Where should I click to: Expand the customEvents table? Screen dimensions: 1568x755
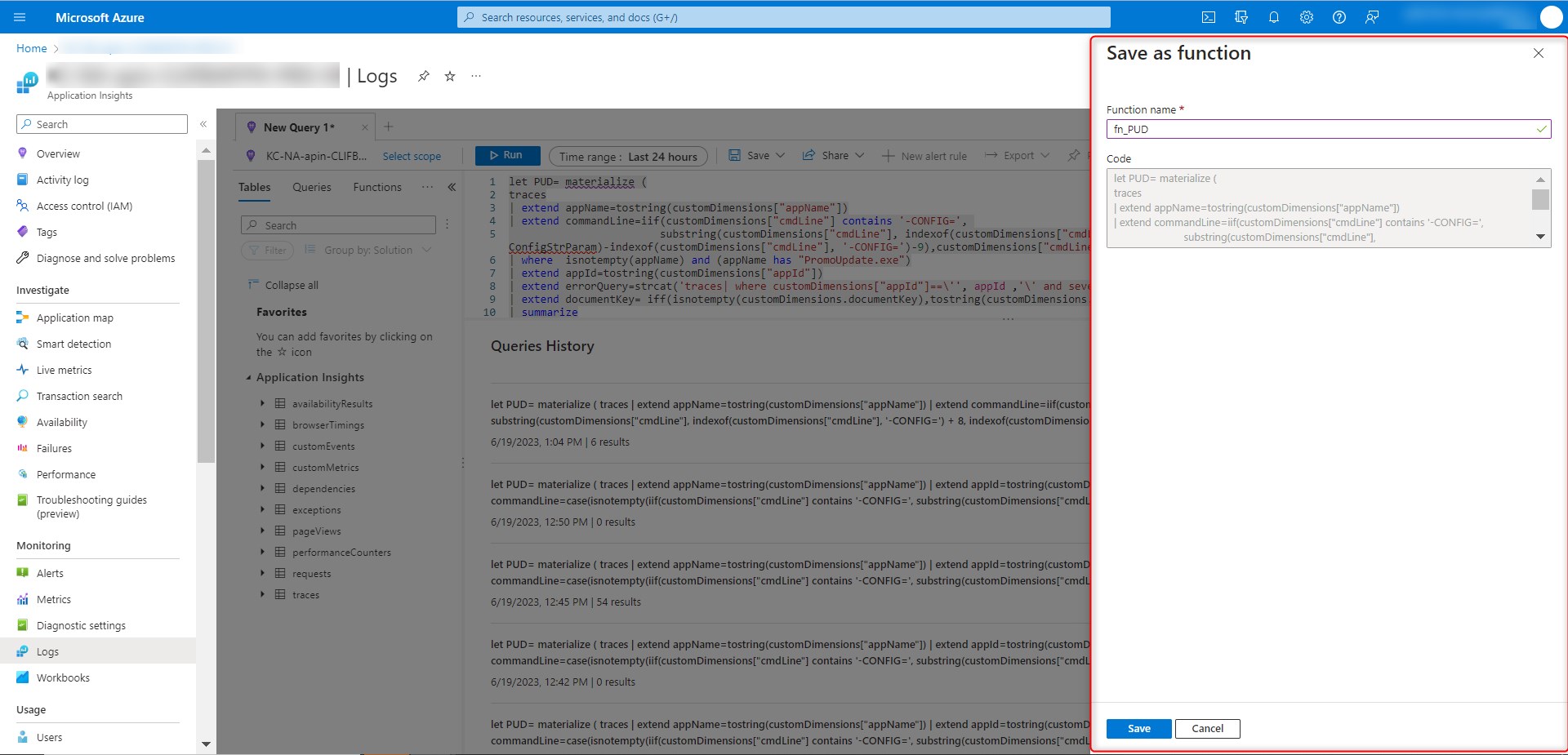[x=262, y=446]
